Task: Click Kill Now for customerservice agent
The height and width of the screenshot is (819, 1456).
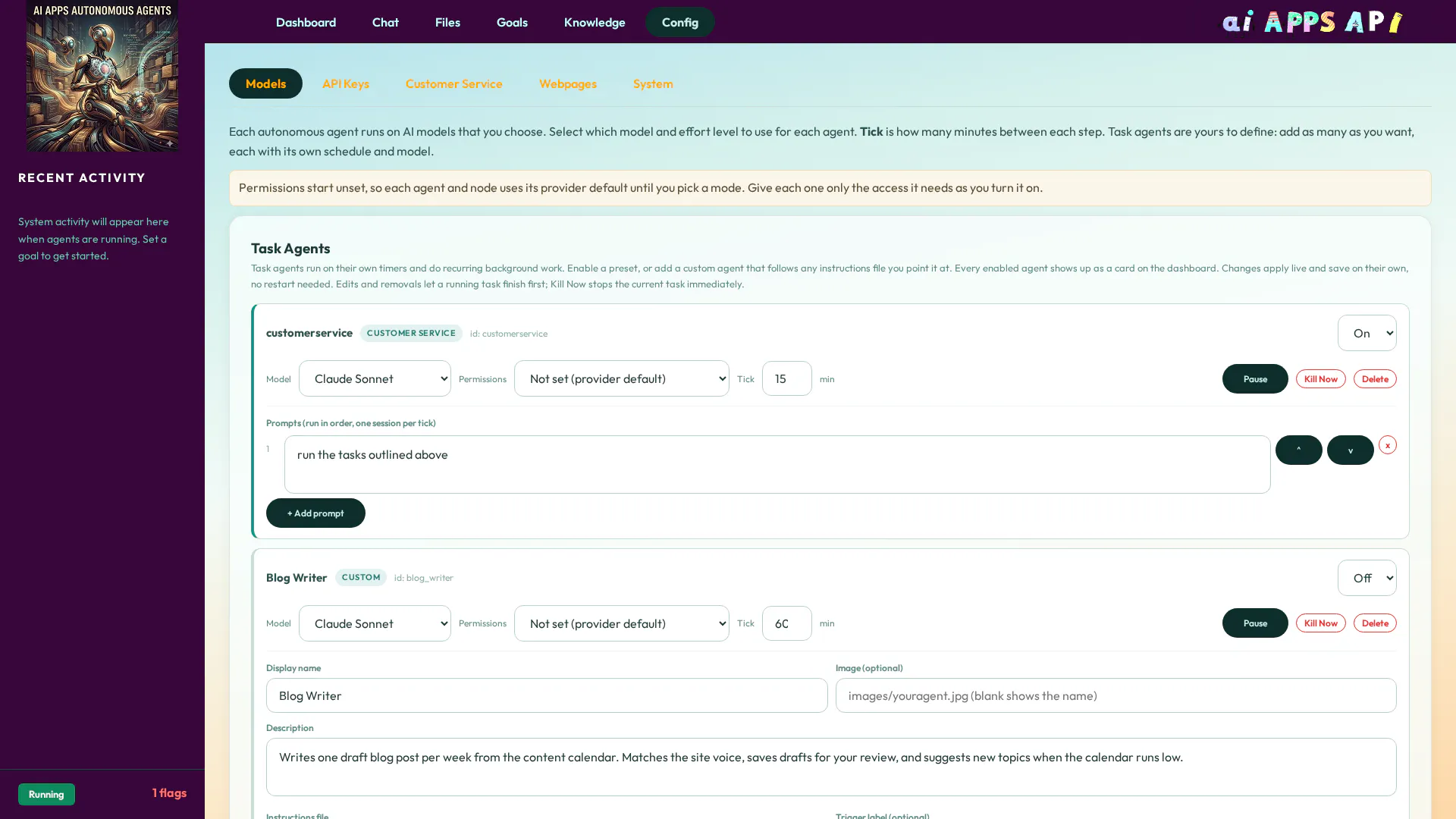Action: 1320,378
